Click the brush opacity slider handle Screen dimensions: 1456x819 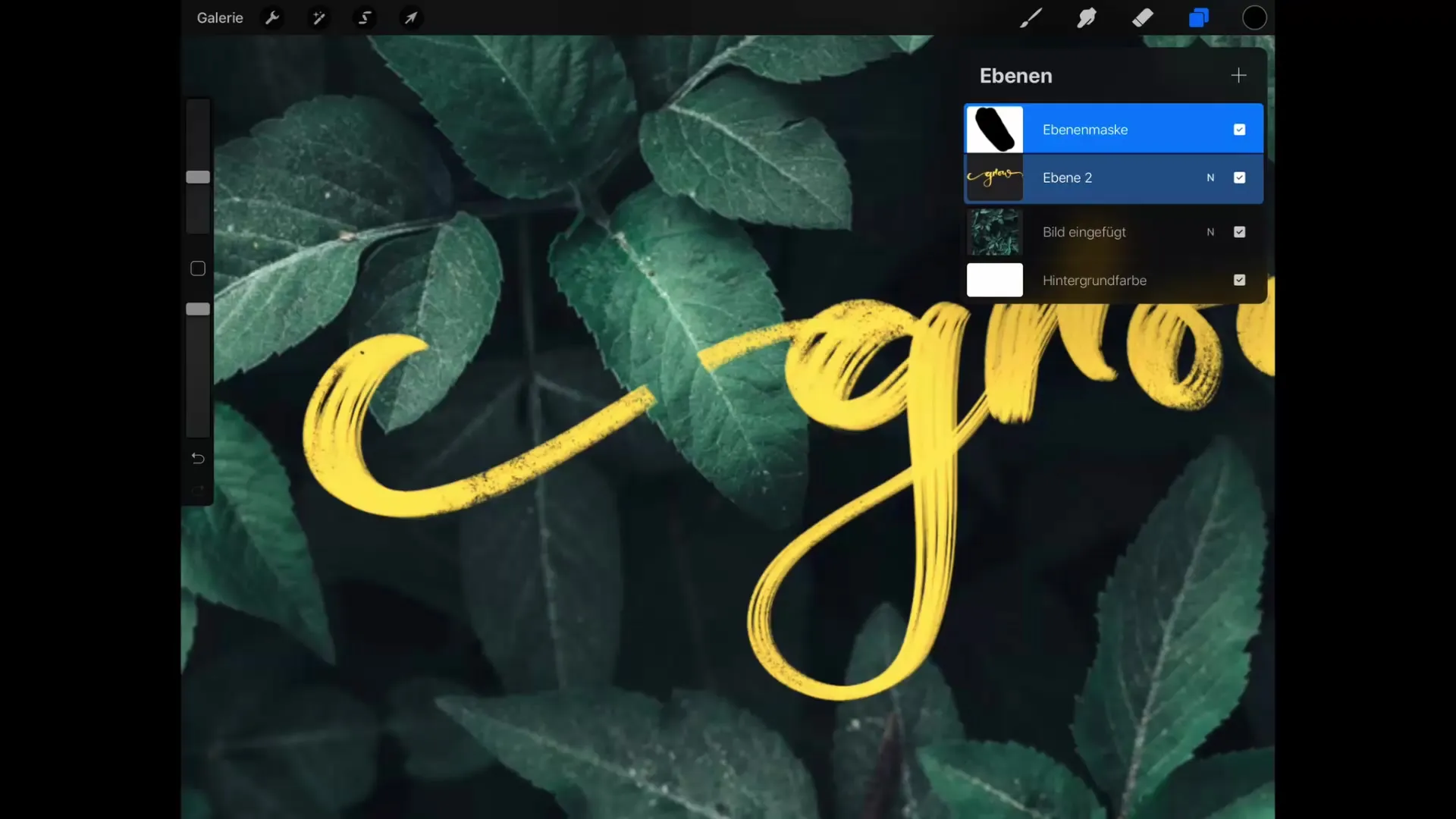click(198, 309)
